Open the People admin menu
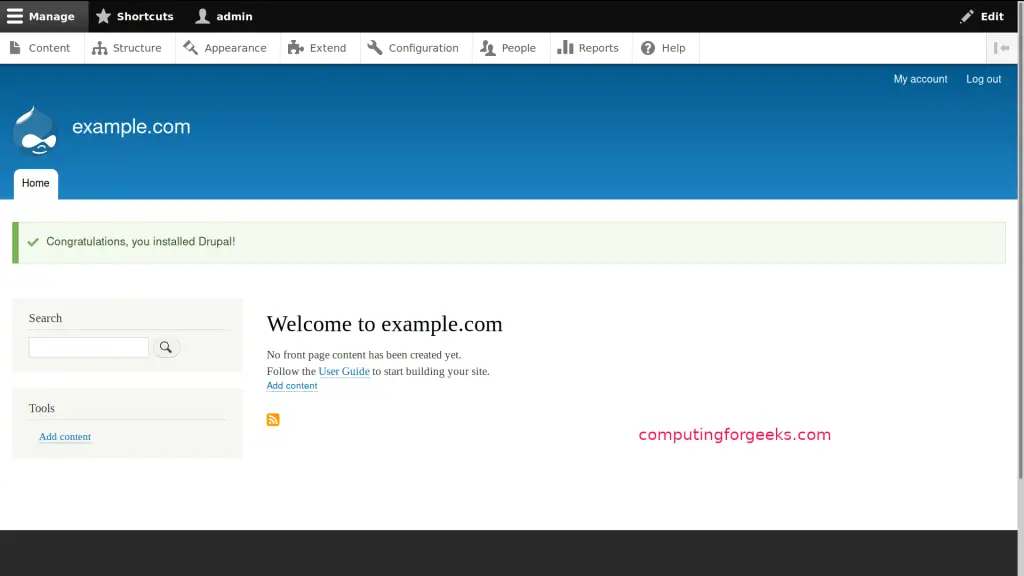The height and width of the screenshot is (576, 1024). click(x=509, y=48)
